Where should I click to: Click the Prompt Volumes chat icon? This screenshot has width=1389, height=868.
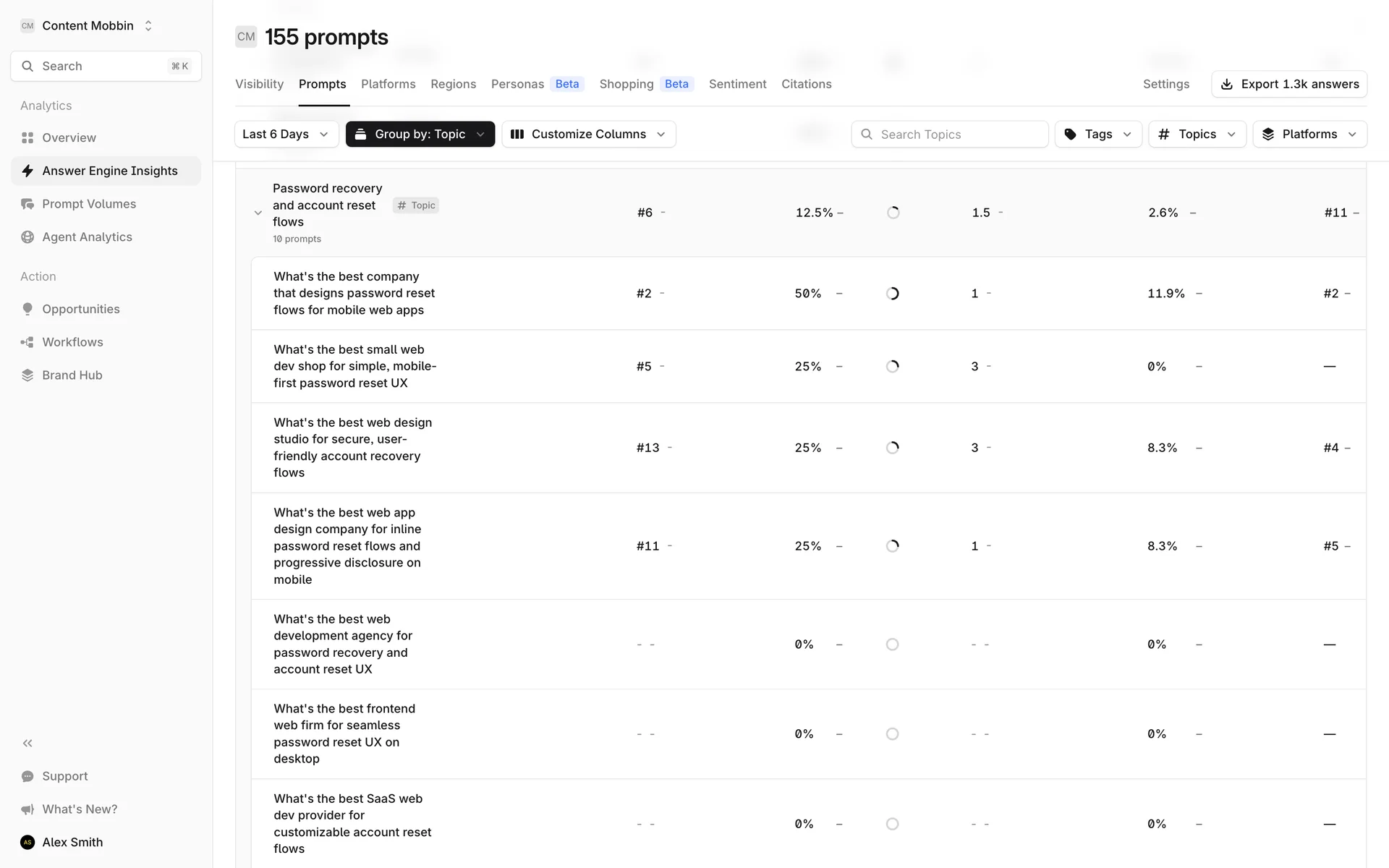click(27, 204)
